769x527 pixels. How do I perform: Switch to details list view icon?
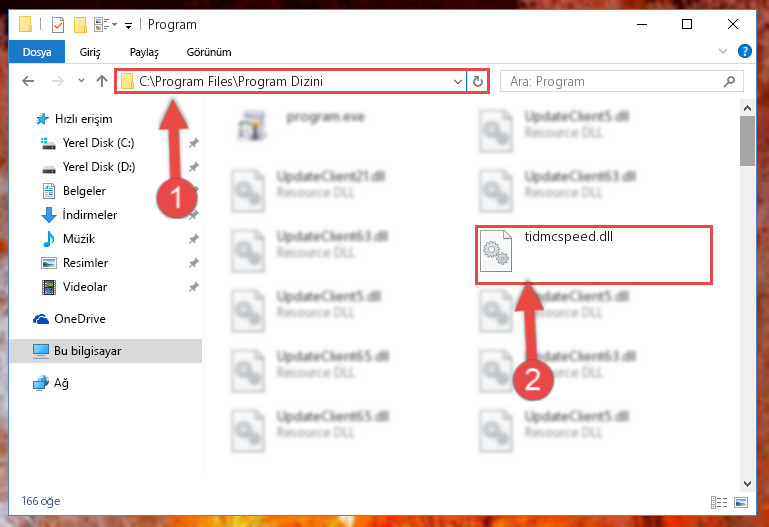tap(719, 502)
